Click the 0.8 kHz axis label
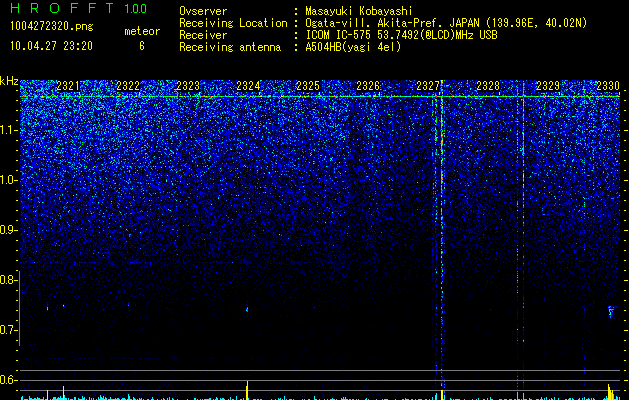Image resolution: width=629 pixels, height=400 pixels. pos(7,280)
